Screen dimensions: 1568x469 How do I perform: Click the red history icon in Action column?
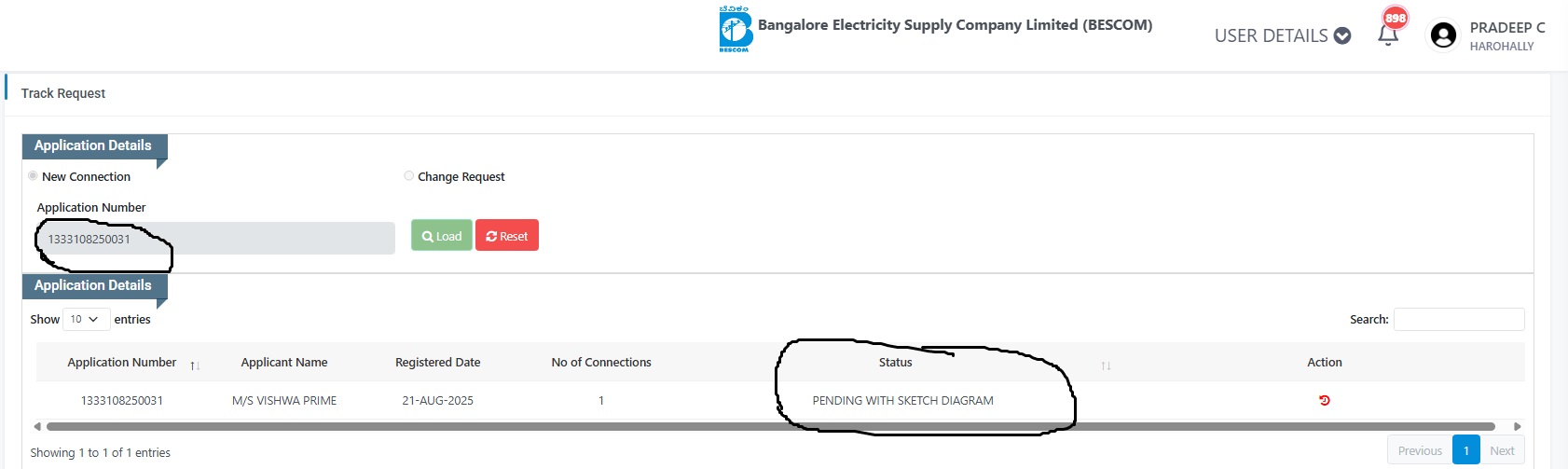pyautogui.click(x=1325, y=401)
